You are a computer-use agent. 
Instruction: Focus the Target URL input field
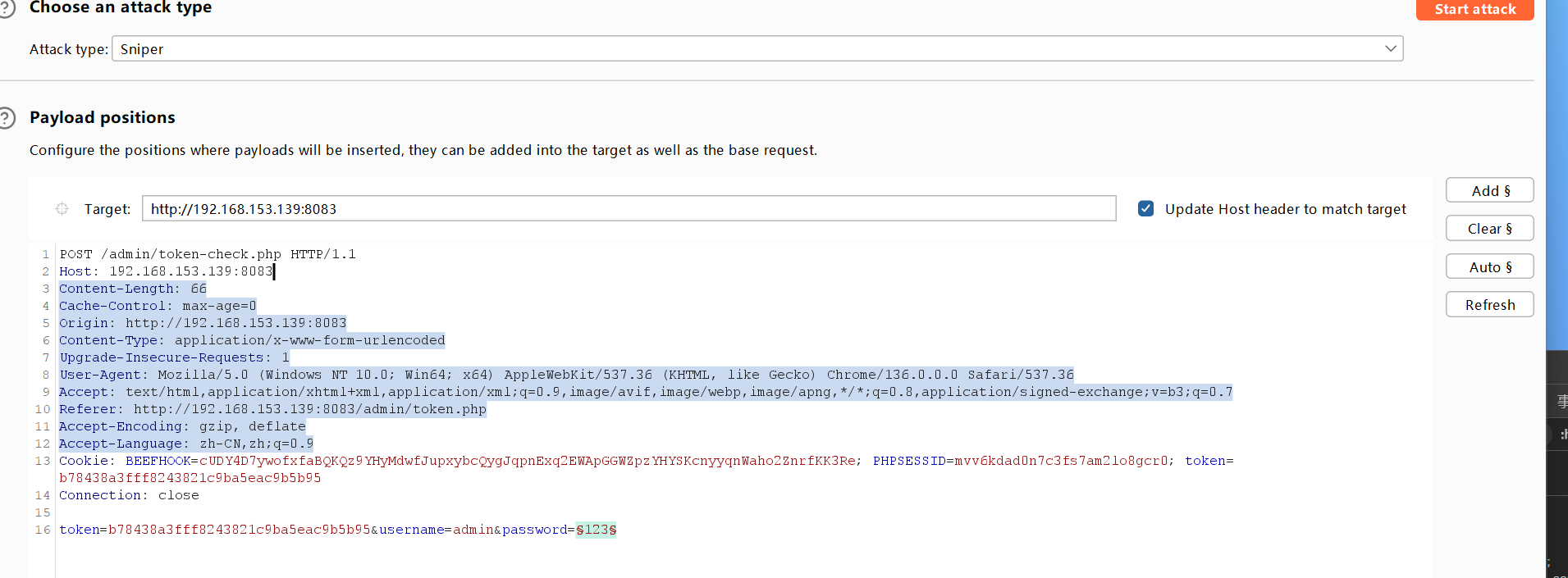coord(629,208)
